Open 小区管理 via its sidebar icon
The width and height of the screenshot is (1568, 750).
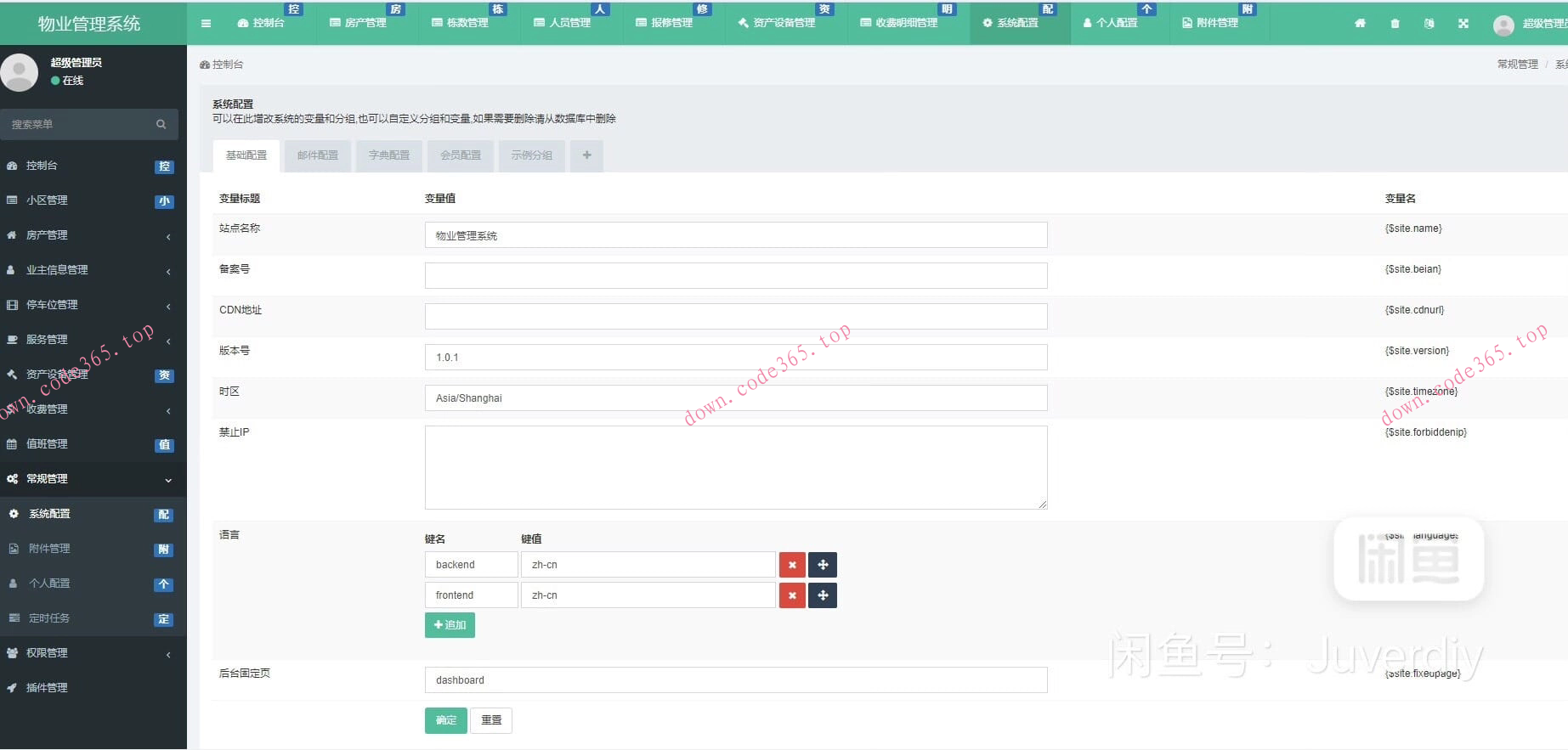click(12, 200)
